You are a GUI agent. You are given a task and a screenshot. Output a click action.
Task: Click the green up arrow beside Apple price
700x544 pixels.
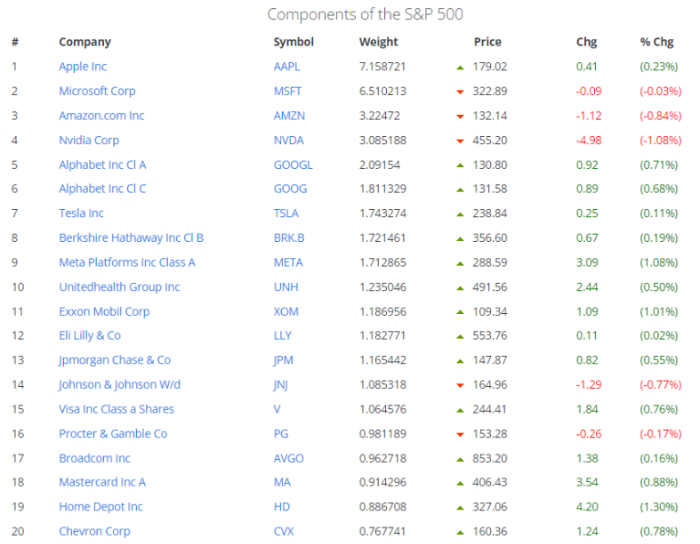coord(460,68)
